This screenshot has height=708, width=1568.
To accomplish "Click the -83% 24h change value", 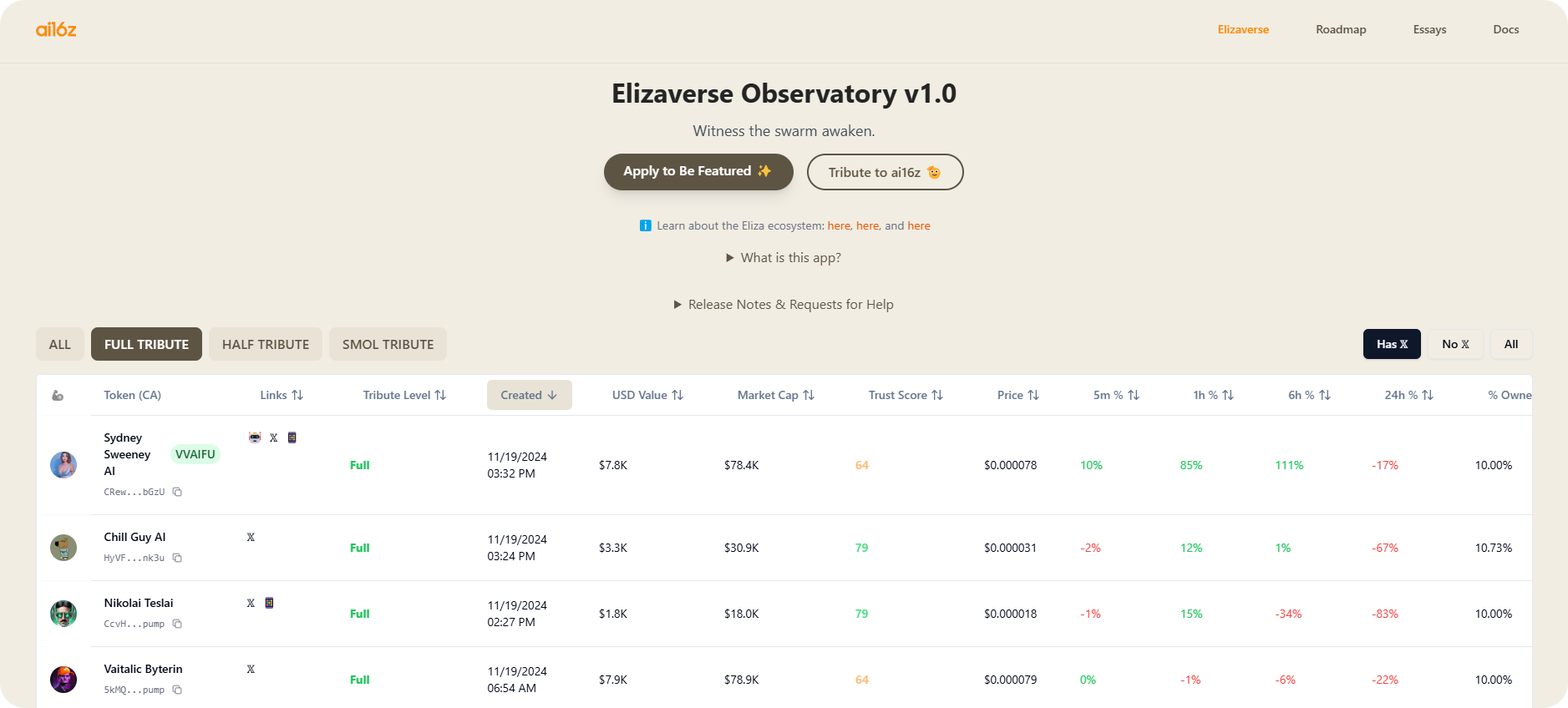I will (x=1384, y=614).
